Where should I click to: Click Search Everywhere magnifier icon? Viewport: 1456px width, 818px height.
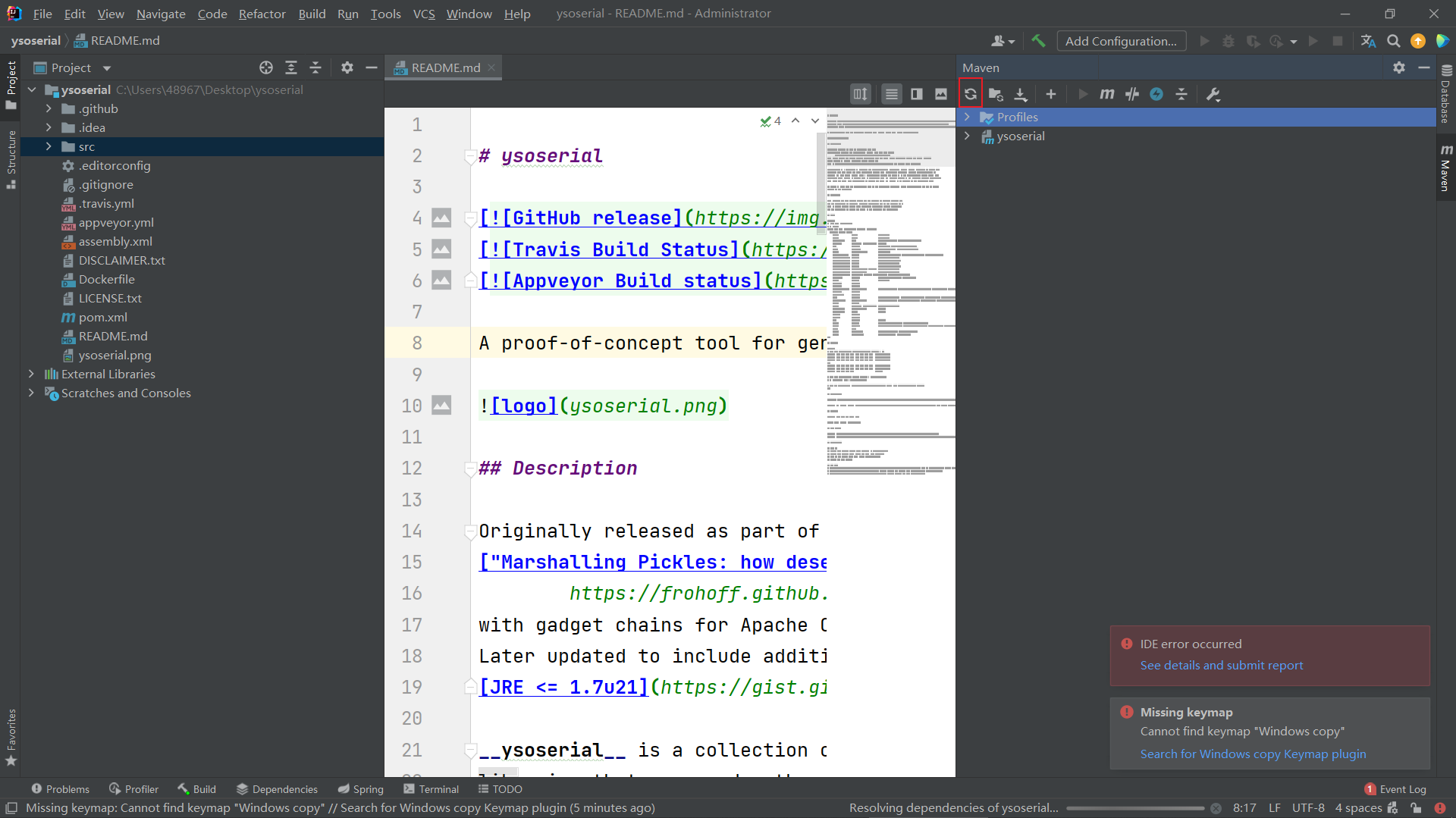pos(1393,41)
